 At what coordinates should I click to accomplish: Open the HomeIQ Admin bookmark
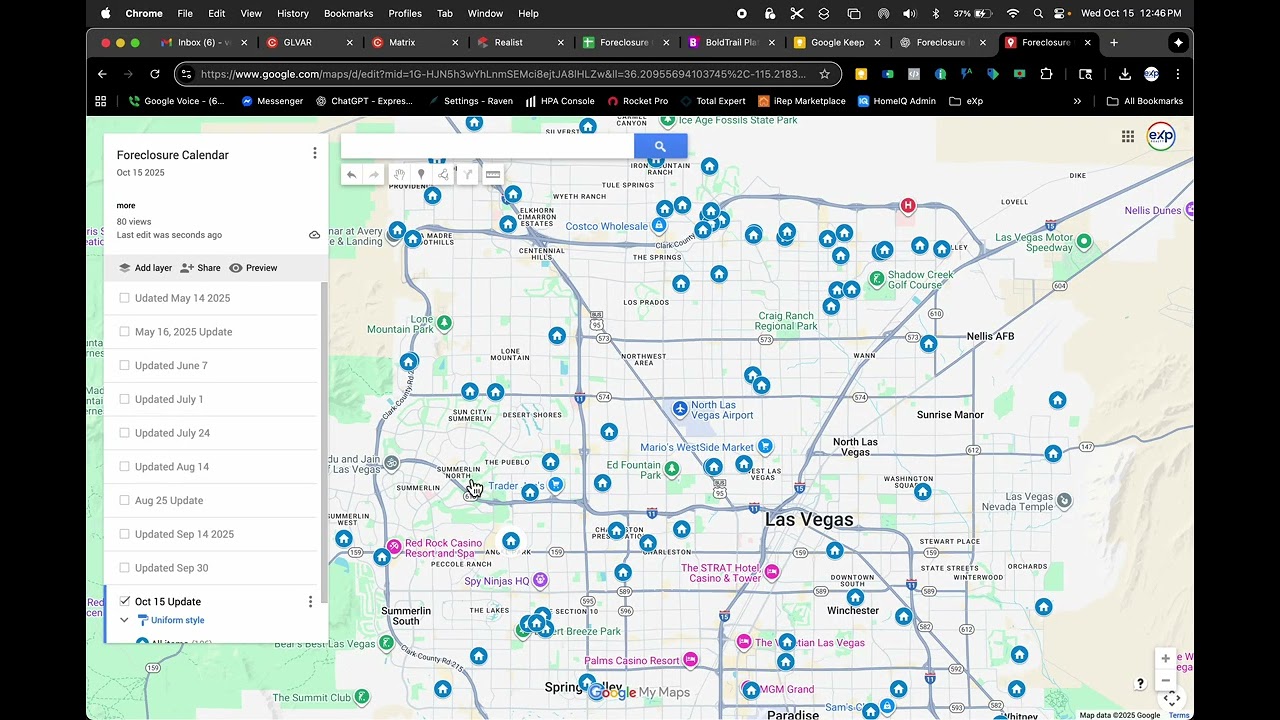pyautogui.click(x=897, y=101)
